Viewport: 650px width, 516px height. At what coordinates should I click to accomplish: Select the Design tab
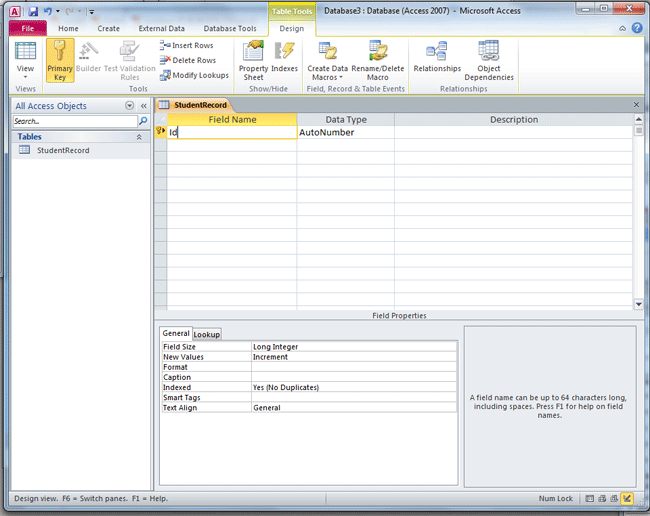292,29
